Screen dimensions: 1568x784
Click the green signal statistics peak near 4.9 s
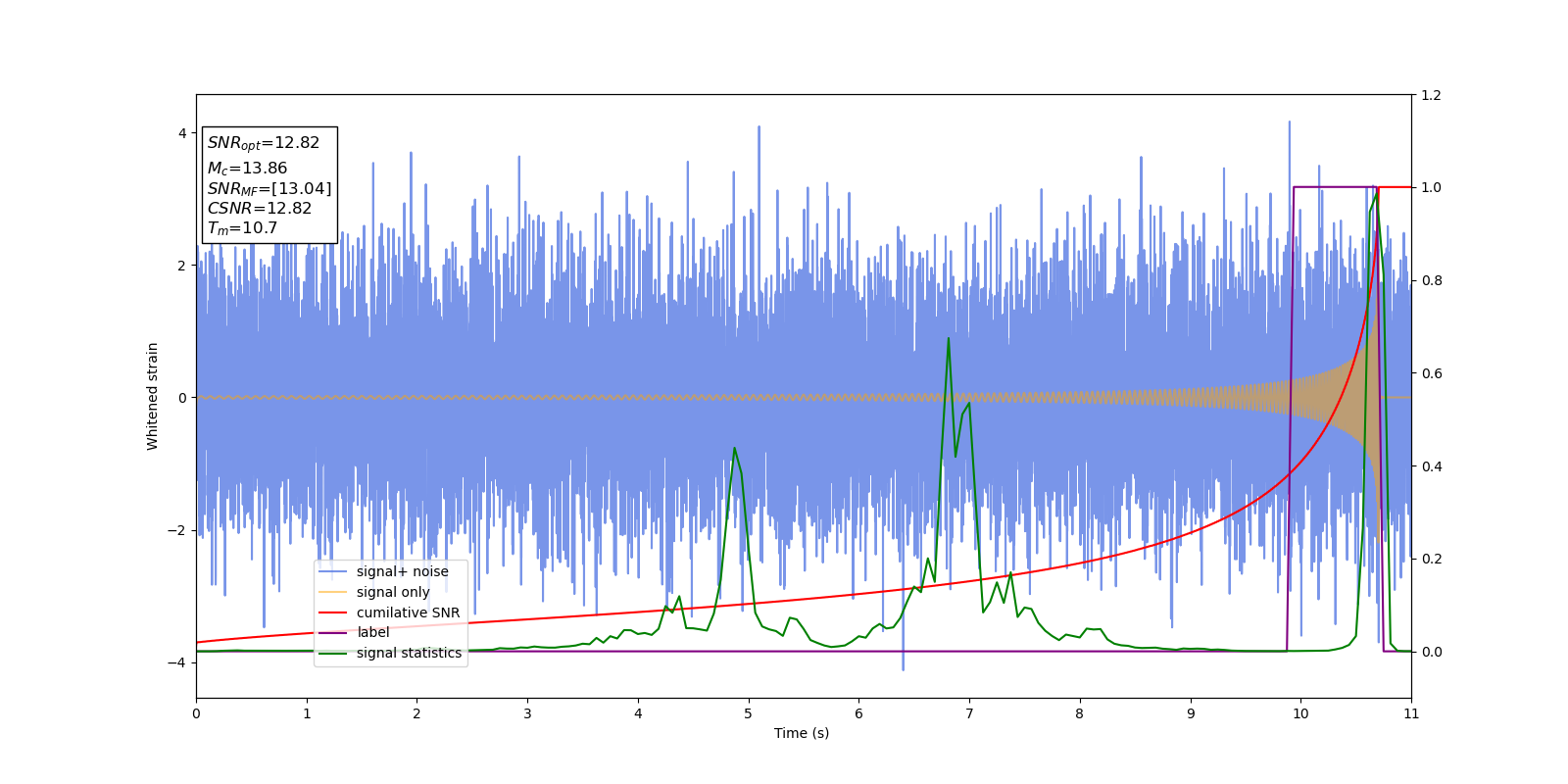coord(735,449)
